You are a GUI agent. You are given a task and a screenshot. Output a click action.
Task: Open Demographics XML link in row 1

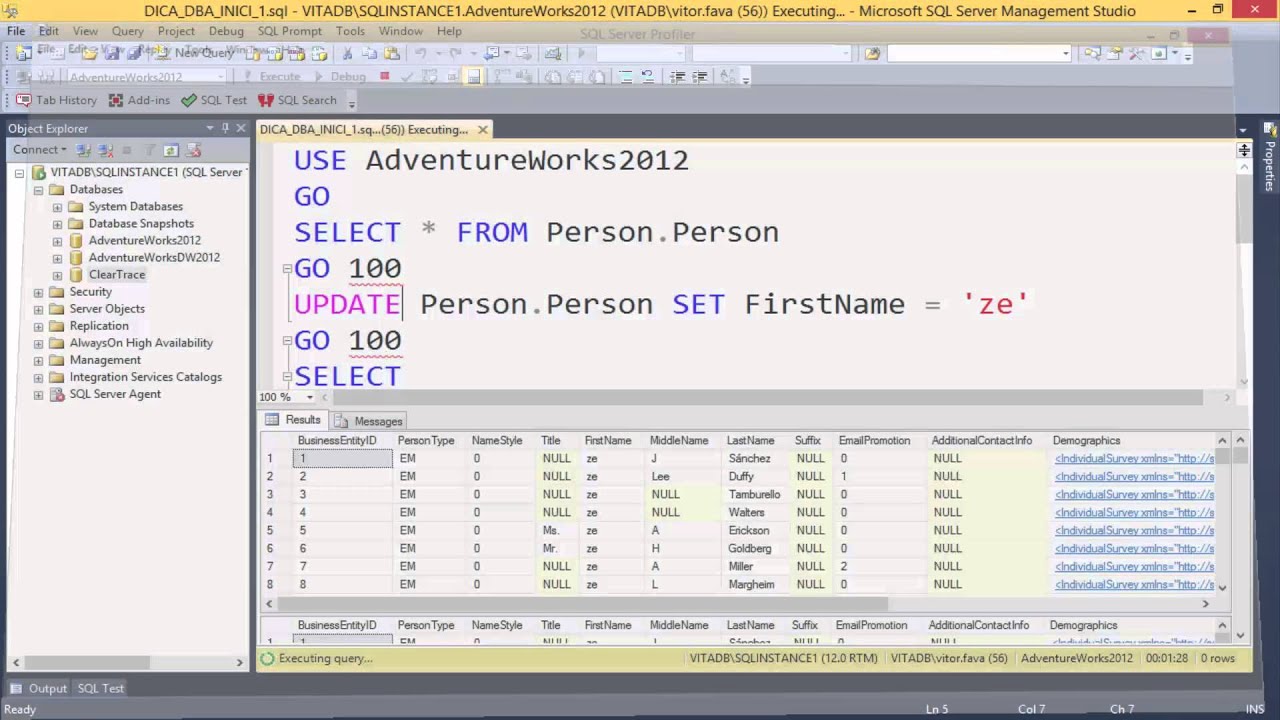(1134, 458)
